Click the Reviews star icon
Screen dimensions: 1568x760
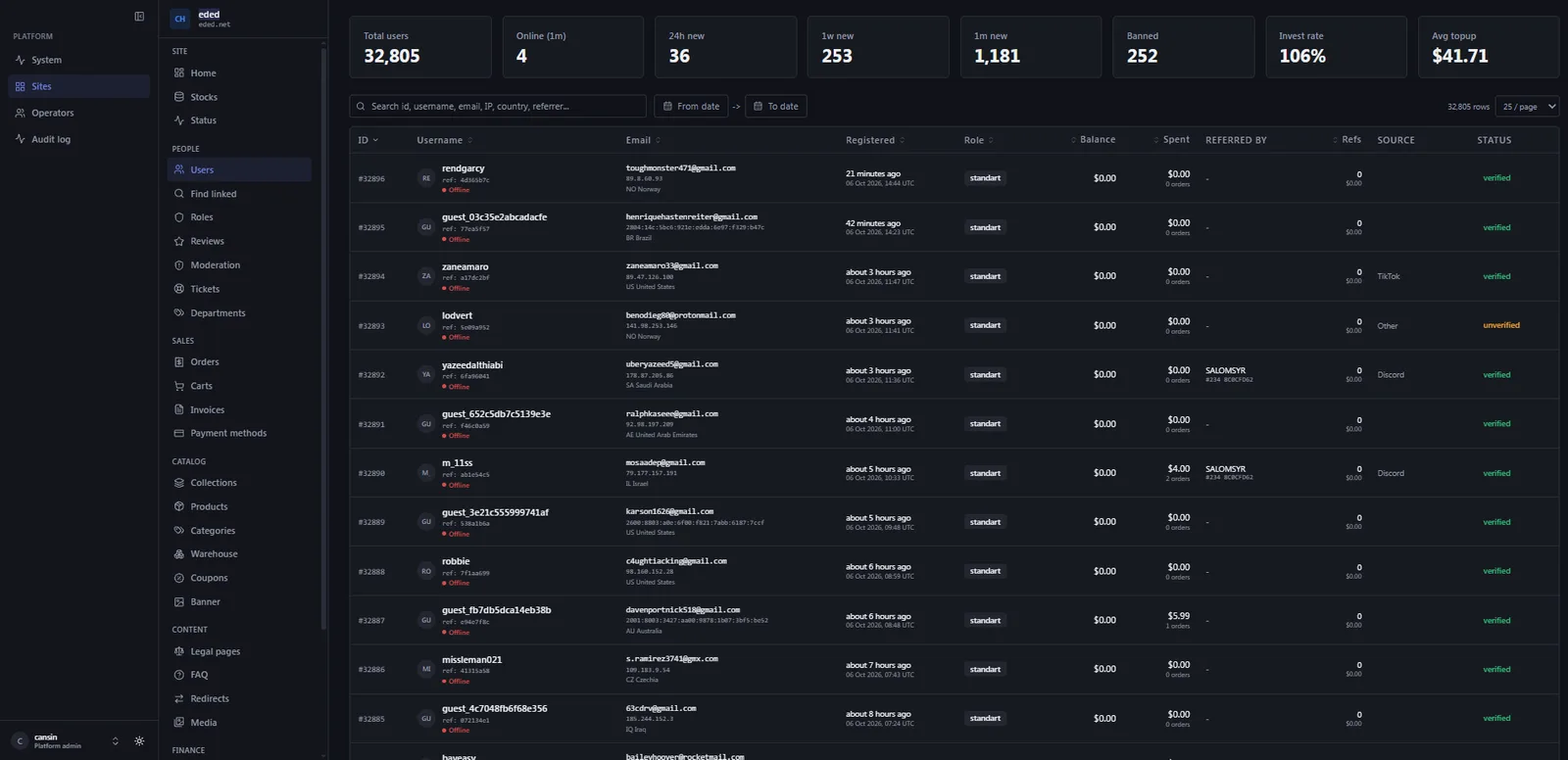tap(179, 241)
